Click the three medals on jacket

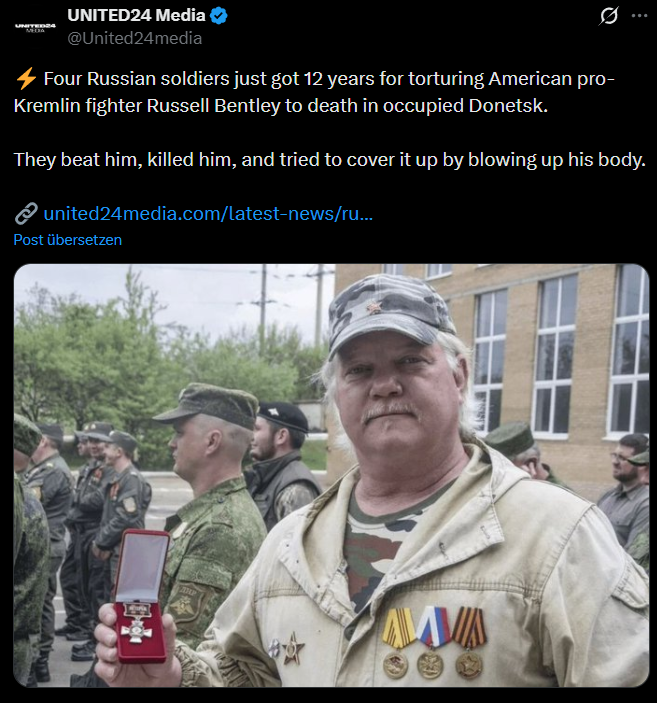[x=434, y=642]
